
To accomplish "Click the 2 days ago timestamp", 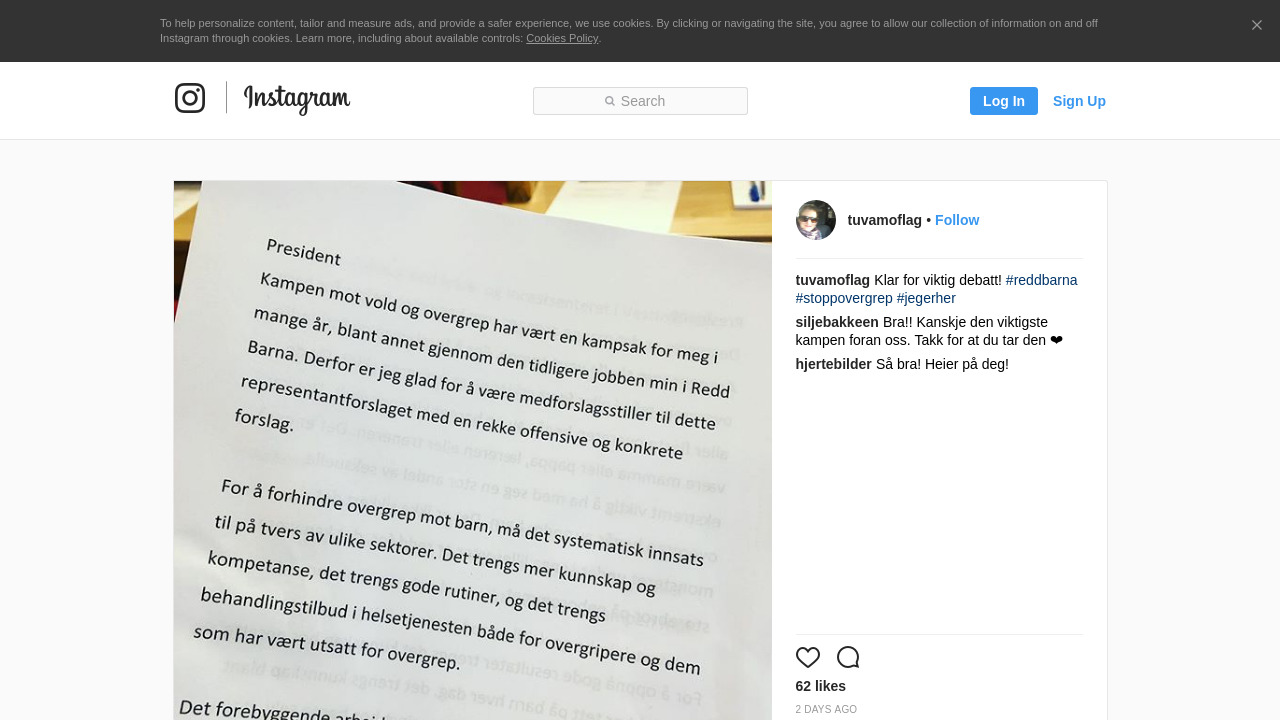I will pyautogui.click(x=826, y=709).
